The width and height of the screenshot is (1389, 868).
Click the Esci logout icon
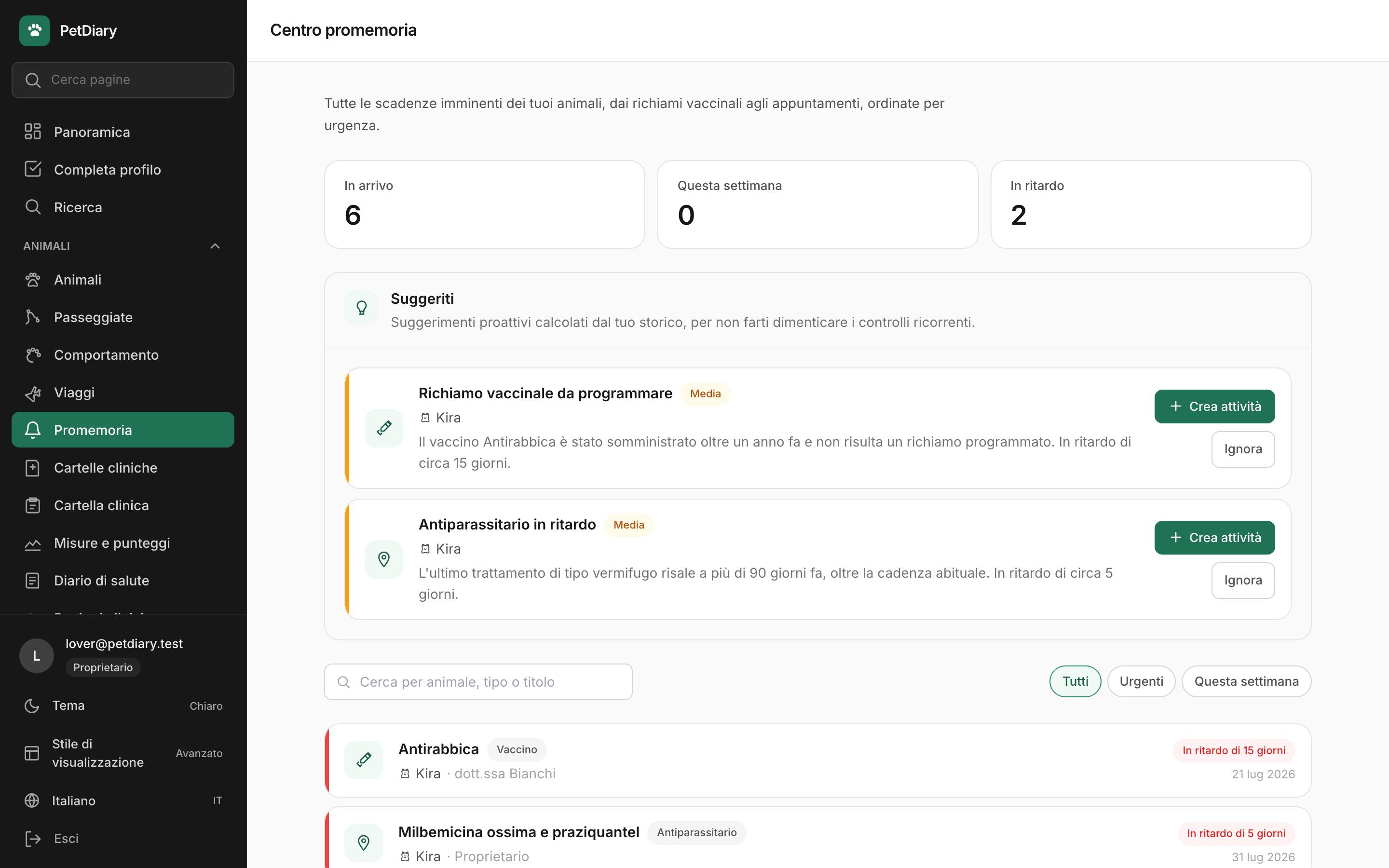[33, 839]
